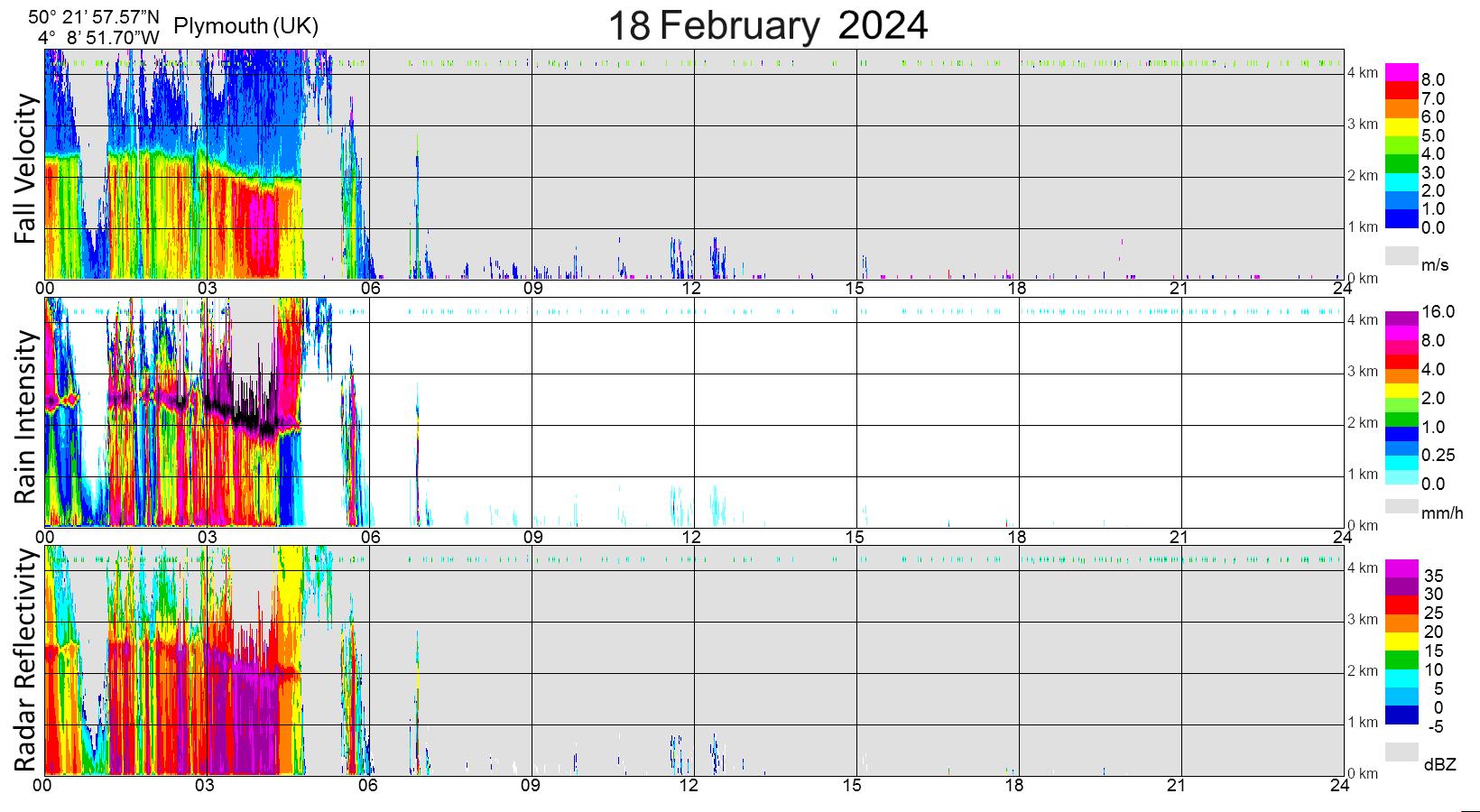Pick the magenta swatch in Radar Reflectivity legend
Viewport: 1480px width, 812px height.
(x=1402, y=567)
